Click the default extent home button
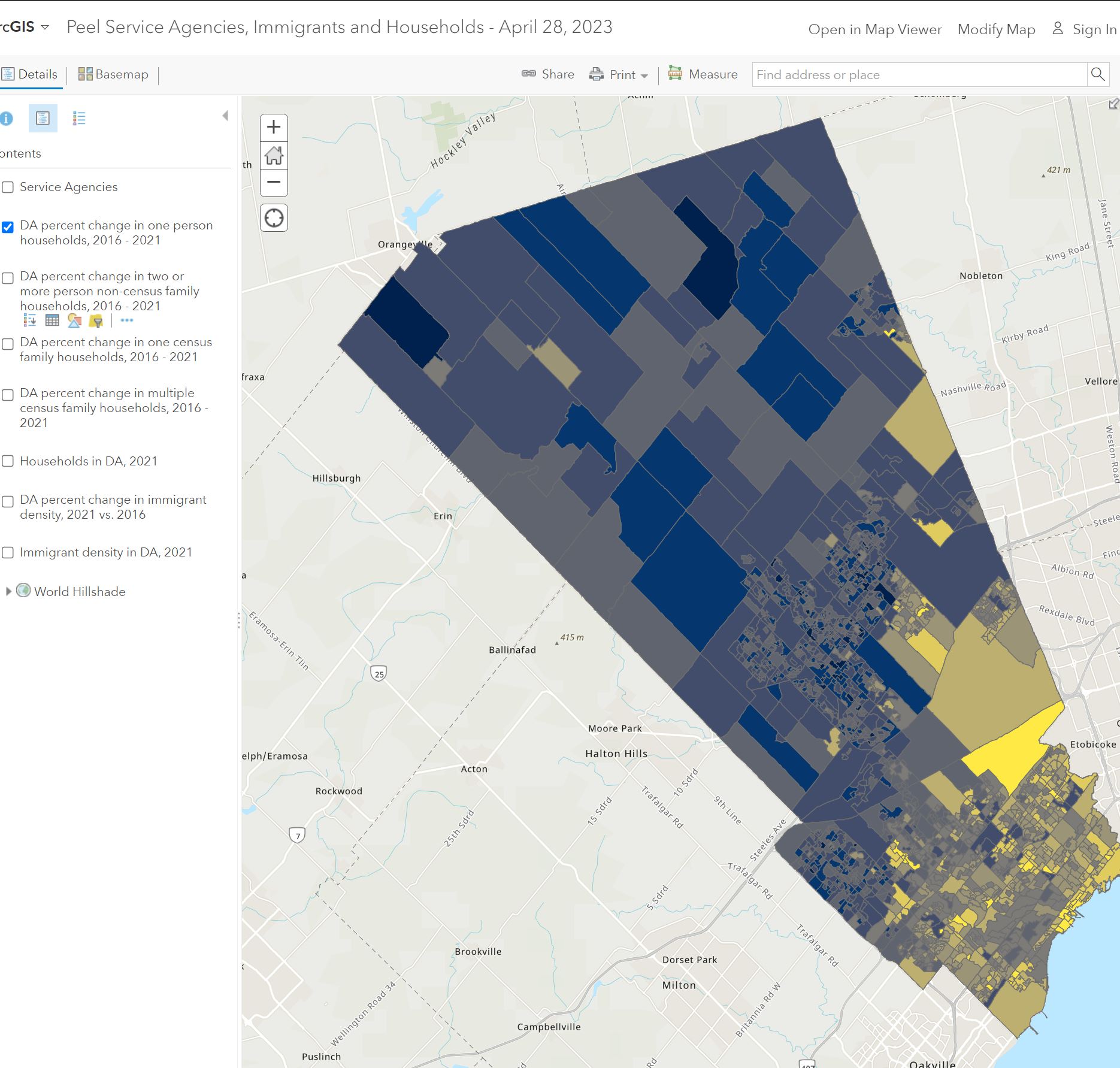Viewport: 1120px width, 1068px height. point(274,156)
